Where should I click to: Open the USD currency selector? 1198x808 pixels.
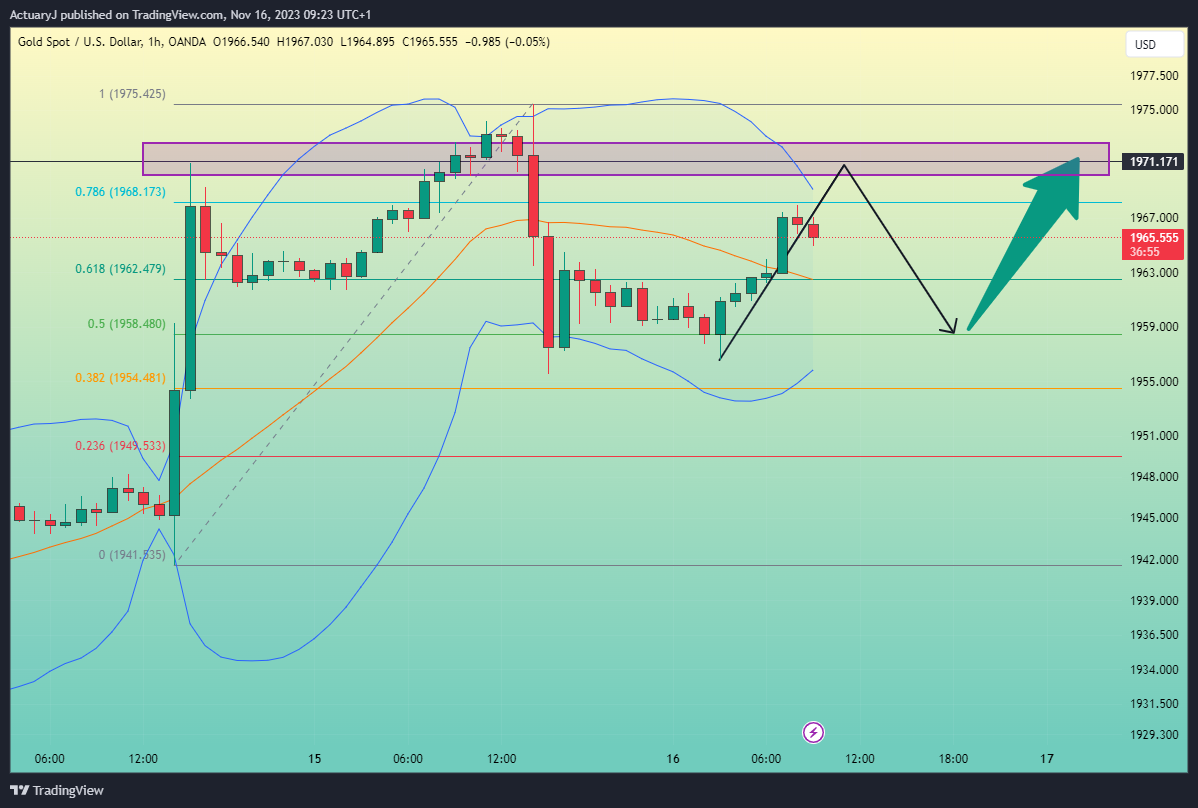[x=1154, y=44]
